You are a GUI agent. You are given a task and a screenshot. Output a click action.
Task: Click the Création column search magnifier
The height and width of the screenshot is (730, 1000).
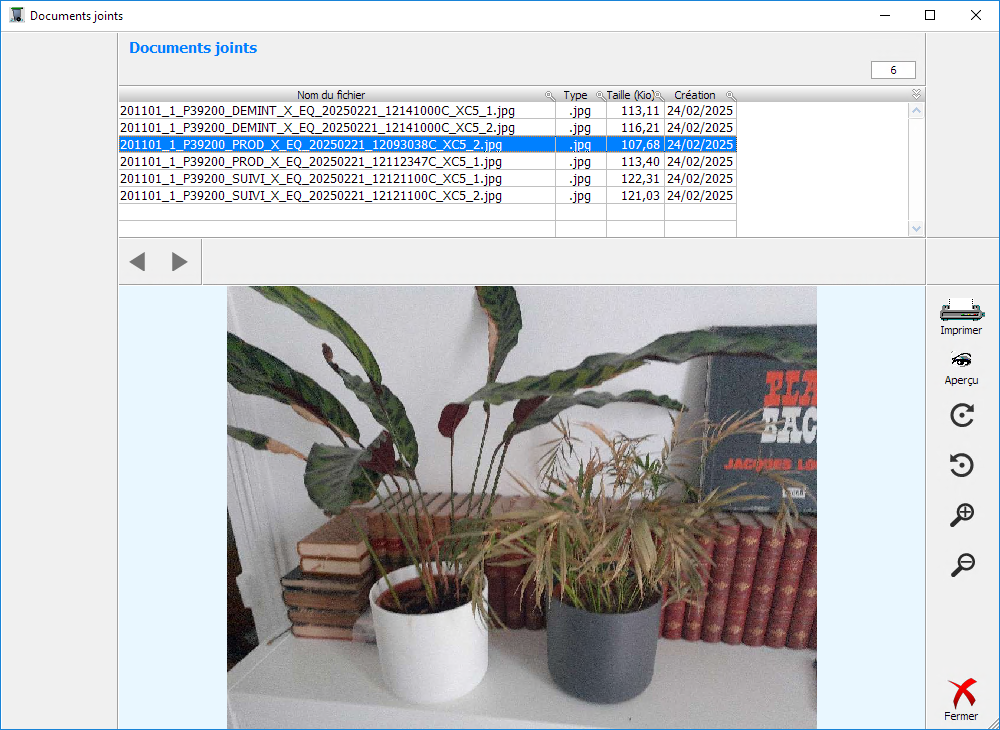[730, 95]
